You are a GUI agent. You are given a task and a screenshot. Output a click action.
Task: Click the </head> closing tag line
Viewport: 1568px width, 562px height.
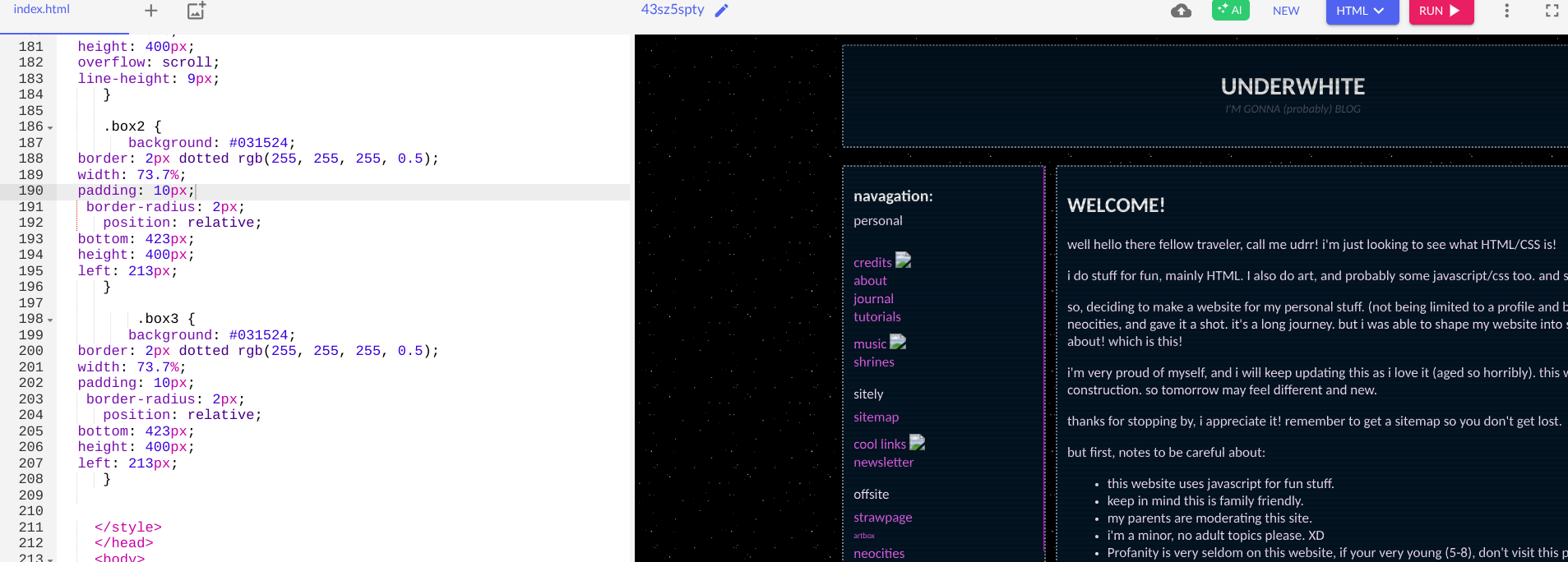pyautogui.click(x=124, y=543)
